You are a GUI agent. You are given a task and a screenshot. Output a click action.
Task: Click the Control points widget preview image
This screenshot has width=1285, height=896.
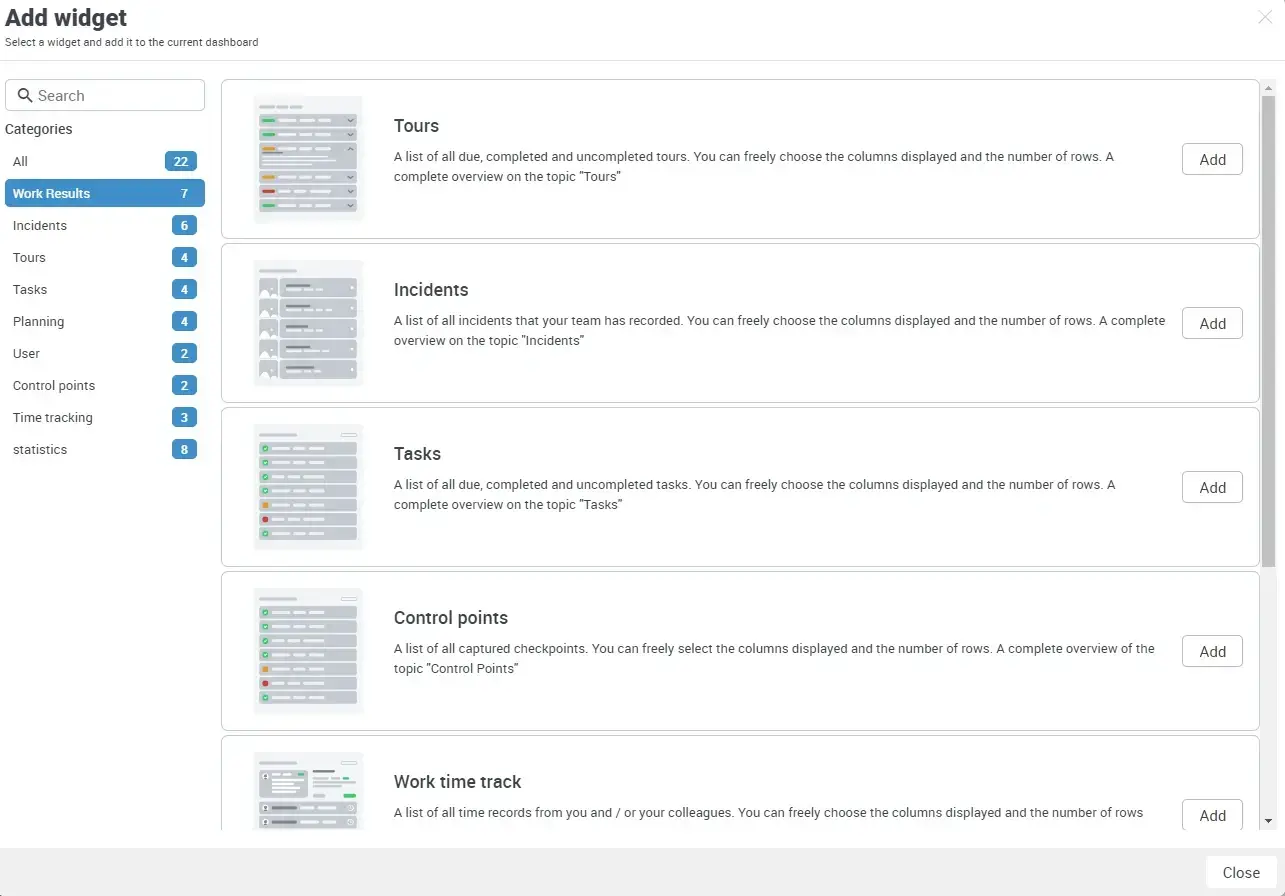(x=308, y=649)
